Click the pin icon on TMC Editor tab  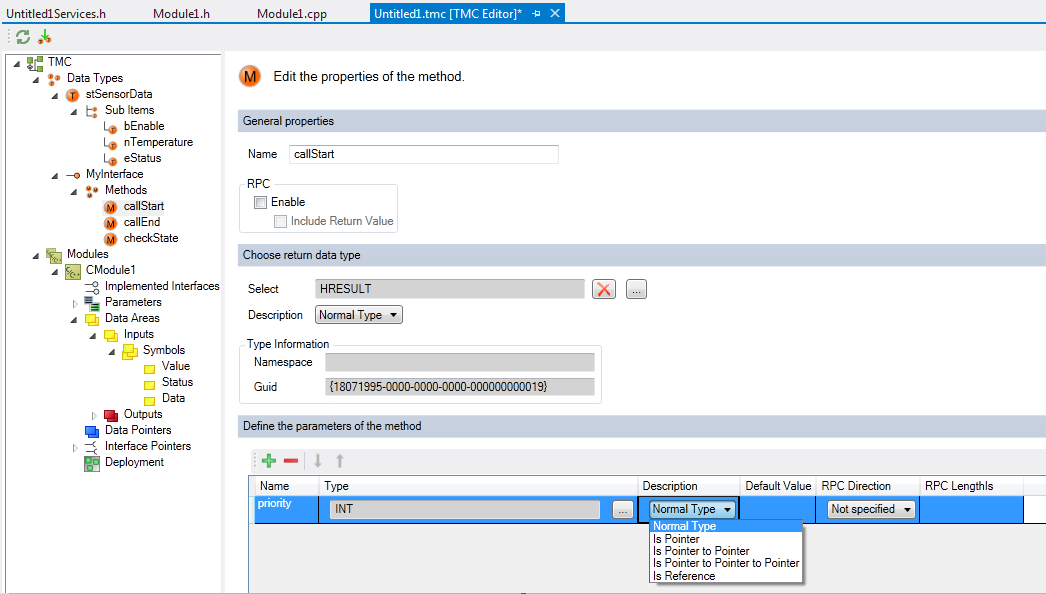click(536, 13)
